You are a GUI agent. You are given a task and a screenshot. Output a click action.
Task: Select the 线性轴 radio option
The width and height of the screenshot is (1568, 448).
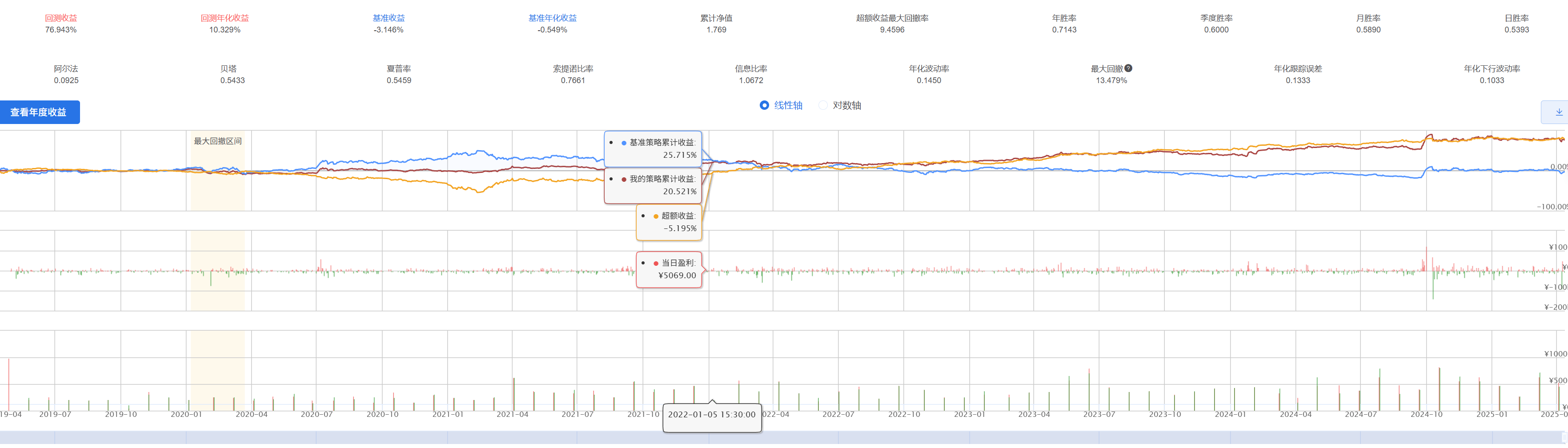pos(765,105)
